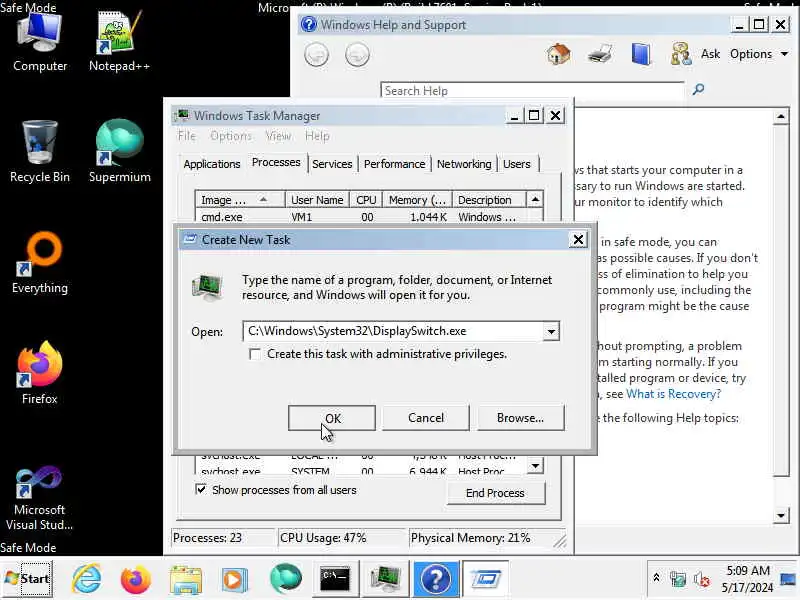Open Windows Explorer folder on taskbar

(185, 580)
